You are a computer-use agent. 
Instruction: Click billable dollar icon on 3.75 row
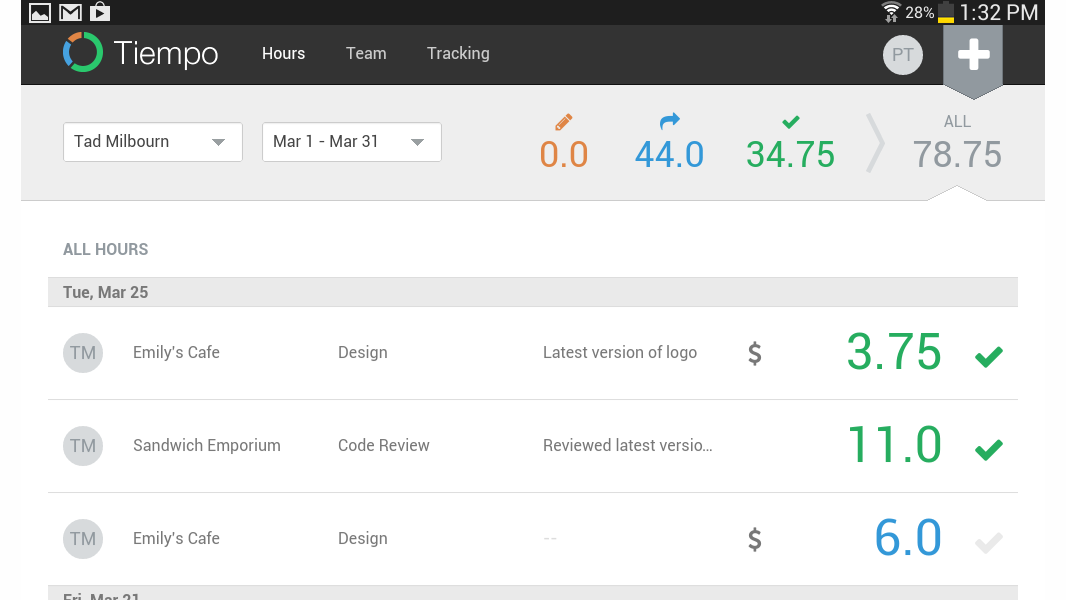click(755, 353)
